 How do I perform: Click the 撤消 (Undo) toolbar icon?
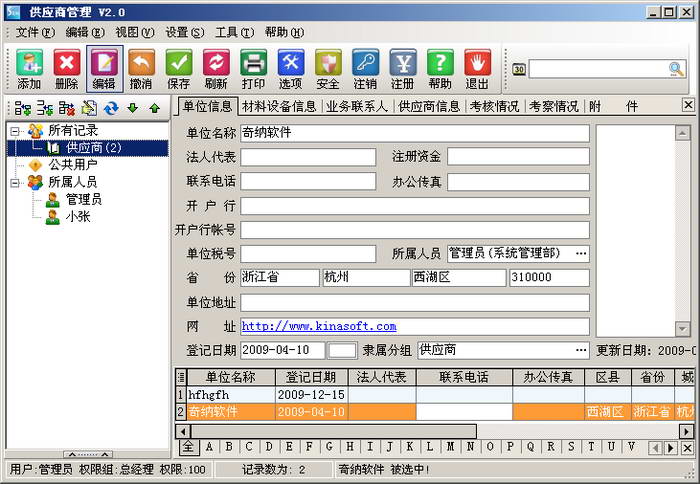point(142,69)
